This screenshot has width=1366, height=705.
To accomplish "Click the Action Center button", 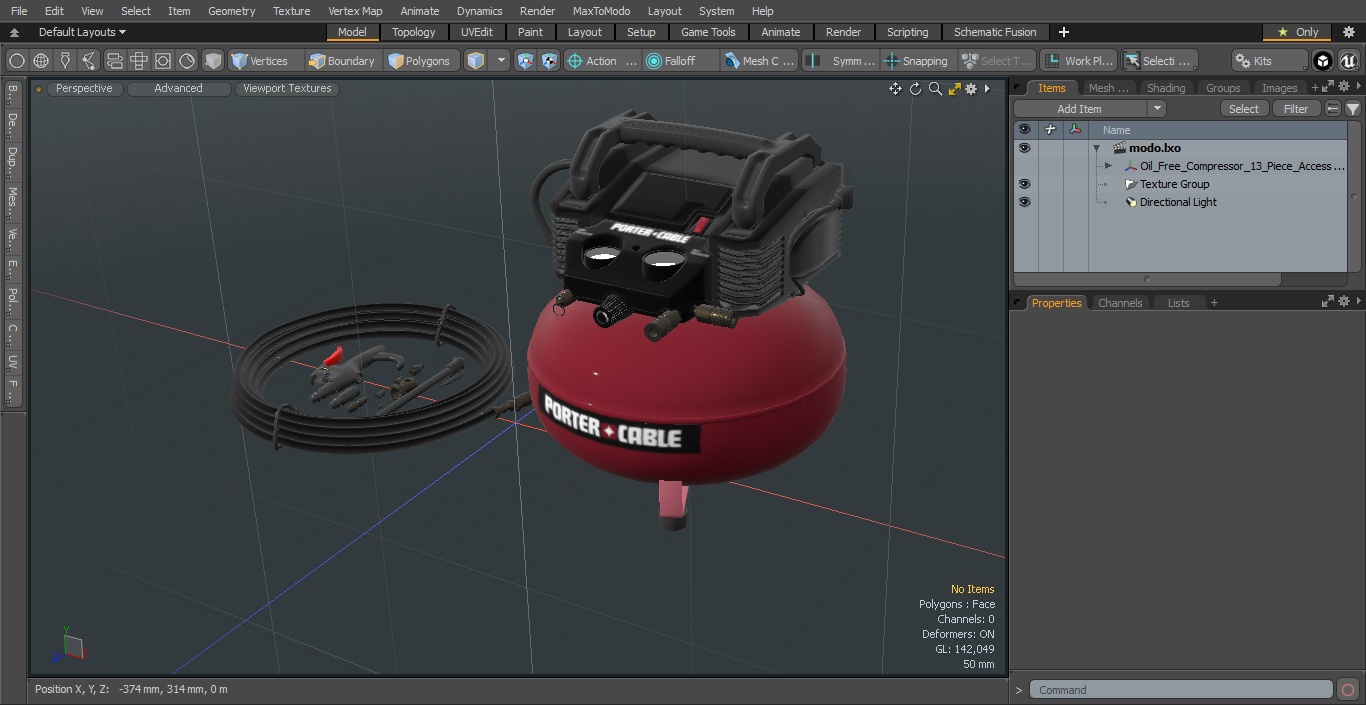I will point(602,61).
